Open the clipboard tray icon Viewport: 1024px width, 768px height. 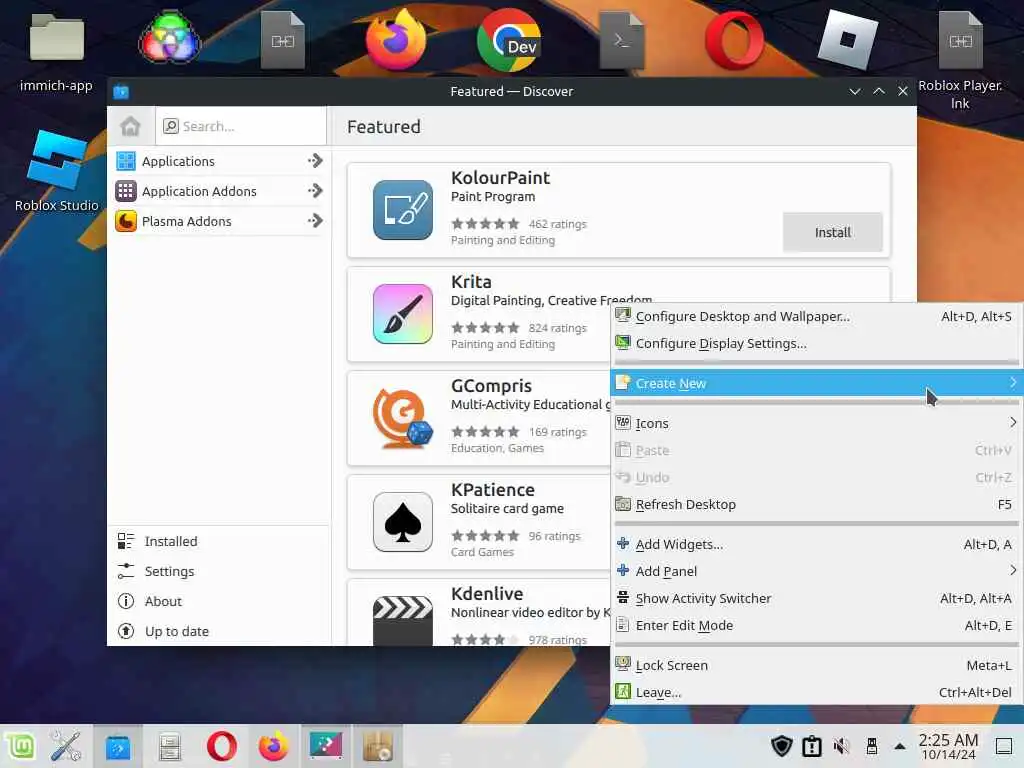coord(811,746)
